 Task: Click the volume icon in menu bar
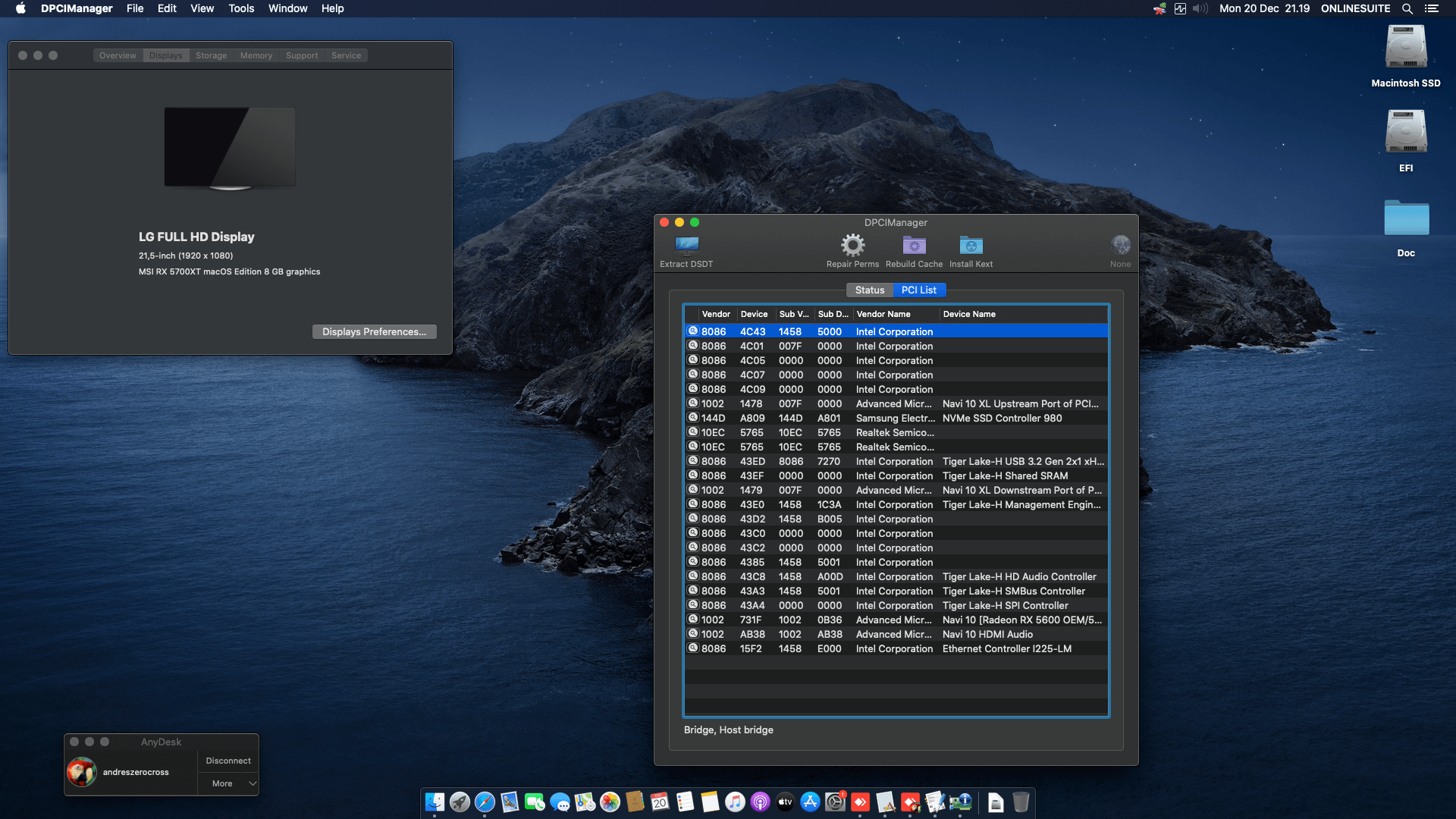(x=1200, y=8)
